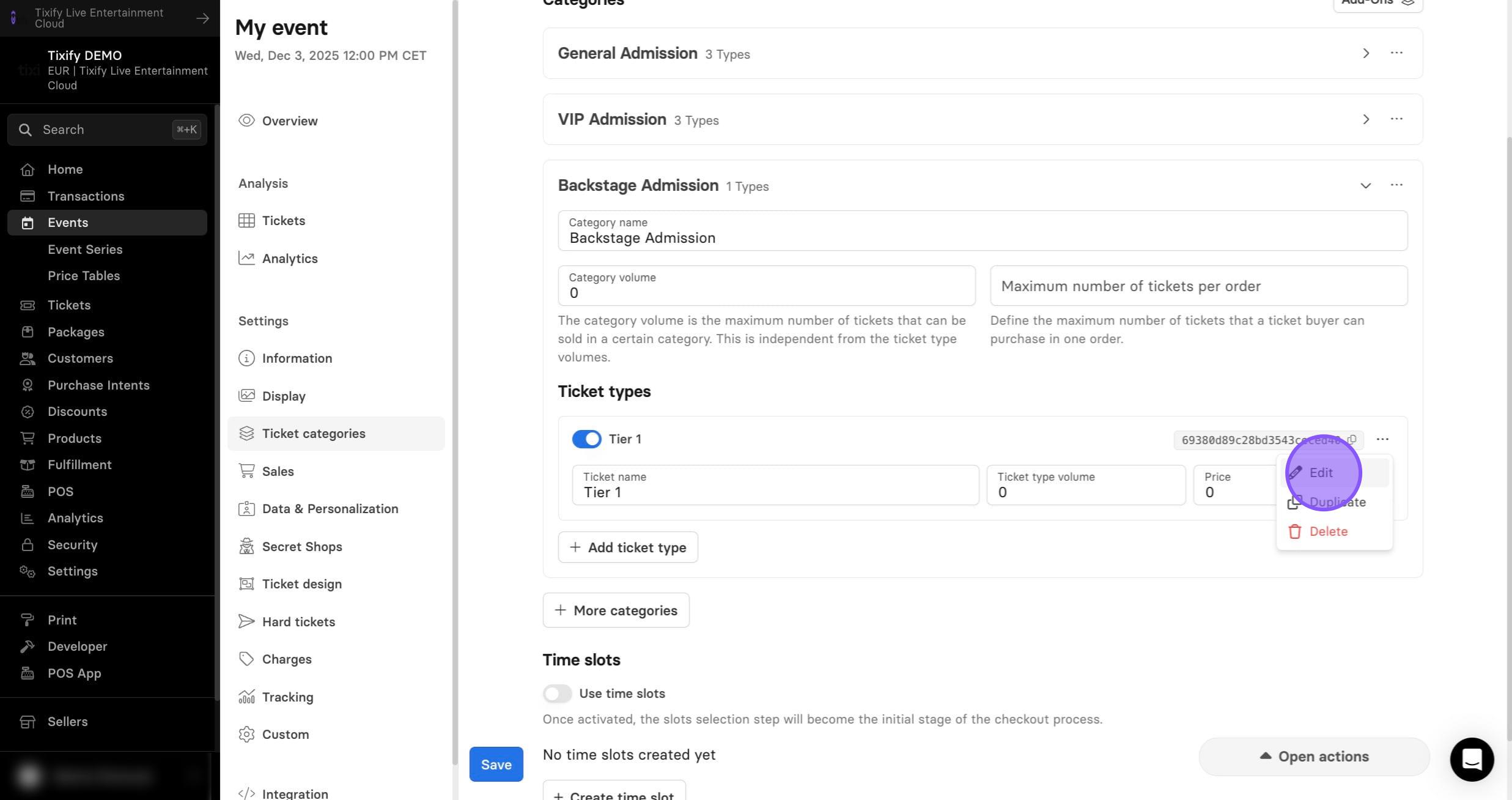Click the Ticket type volume field
The height and width of the screenshot is (800, 1512).
click(x=1086, y=485)
